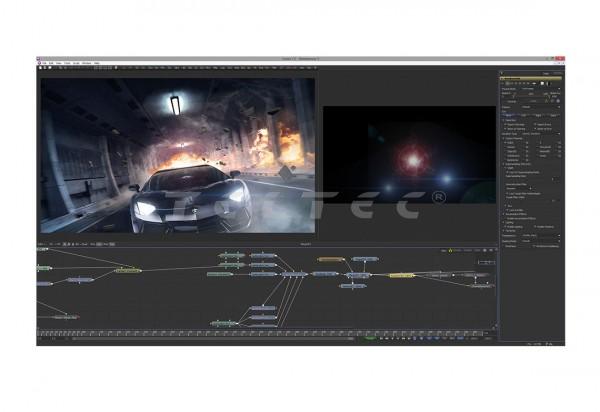Open the Window menu
600x412 pixels.
click(x=86, y=63)
